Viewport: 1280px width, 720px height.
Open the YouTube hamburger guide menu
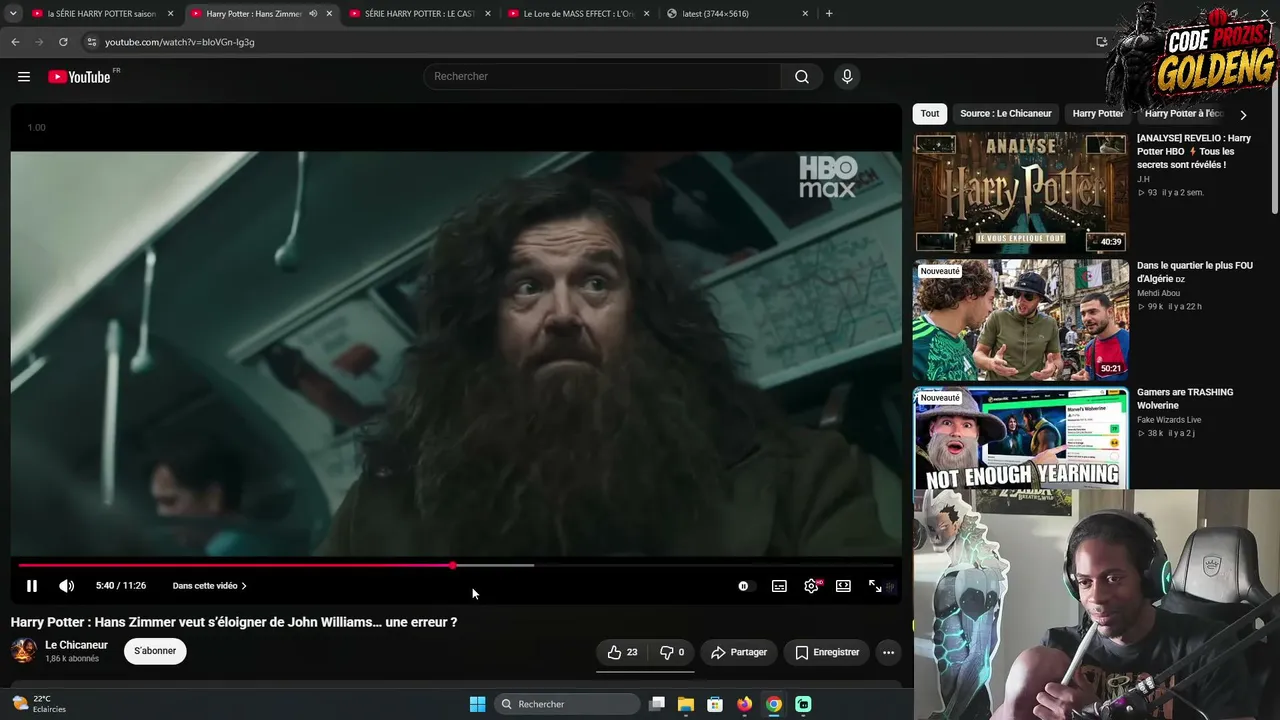point(24,77)
